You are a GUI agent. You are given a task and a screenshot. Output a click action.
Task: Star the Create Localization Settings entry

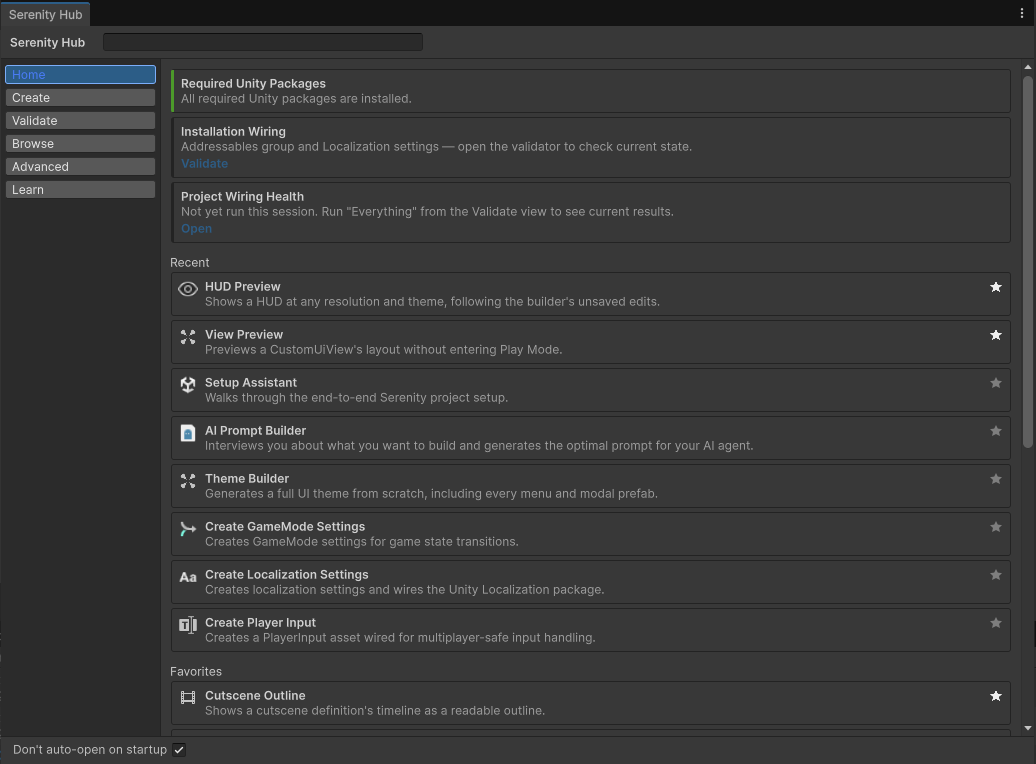pos(996,575)
